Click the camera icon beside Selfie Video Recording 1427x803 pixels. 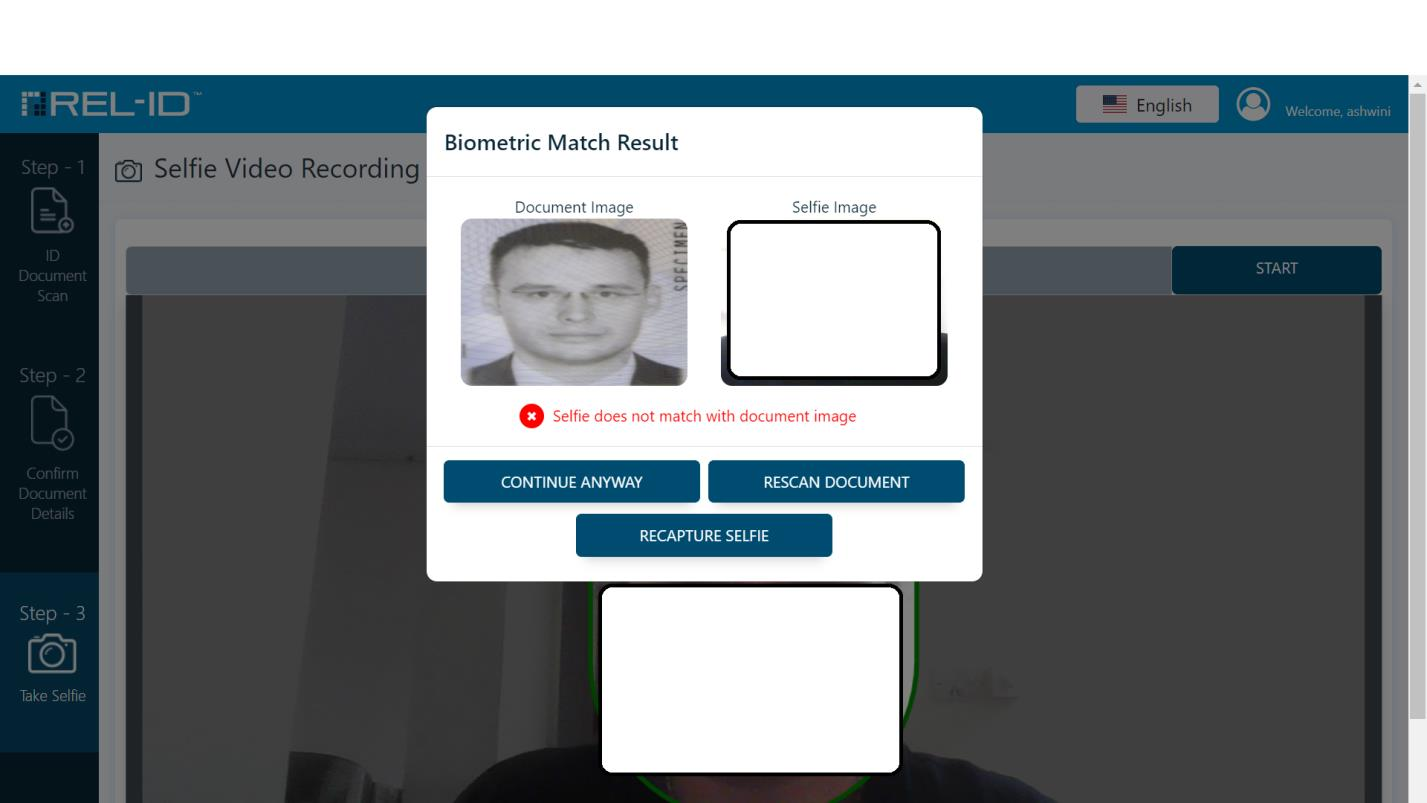point(128,171)
